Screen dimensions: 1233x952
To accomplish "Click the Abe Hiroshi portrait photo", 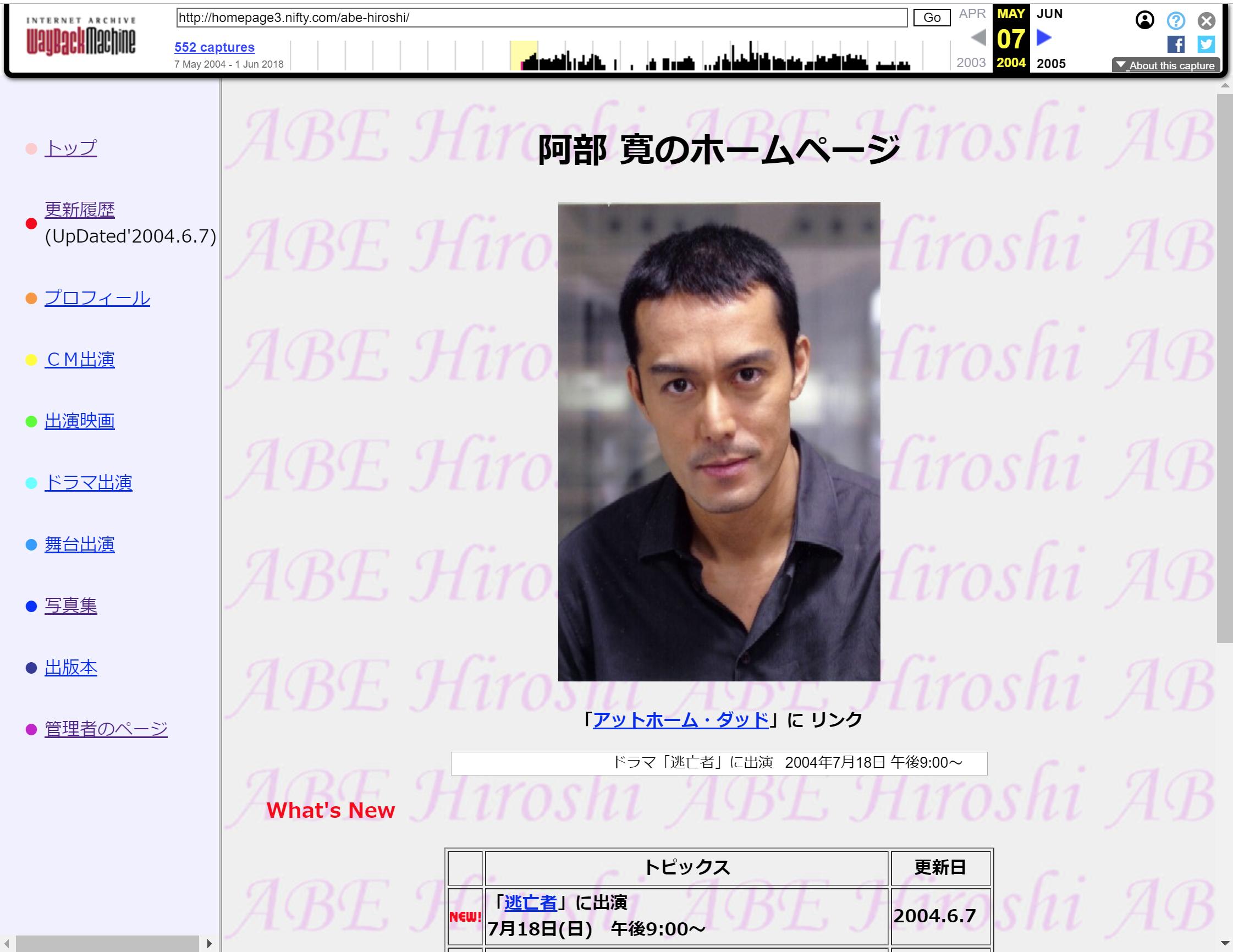I will tap(719, 441).
